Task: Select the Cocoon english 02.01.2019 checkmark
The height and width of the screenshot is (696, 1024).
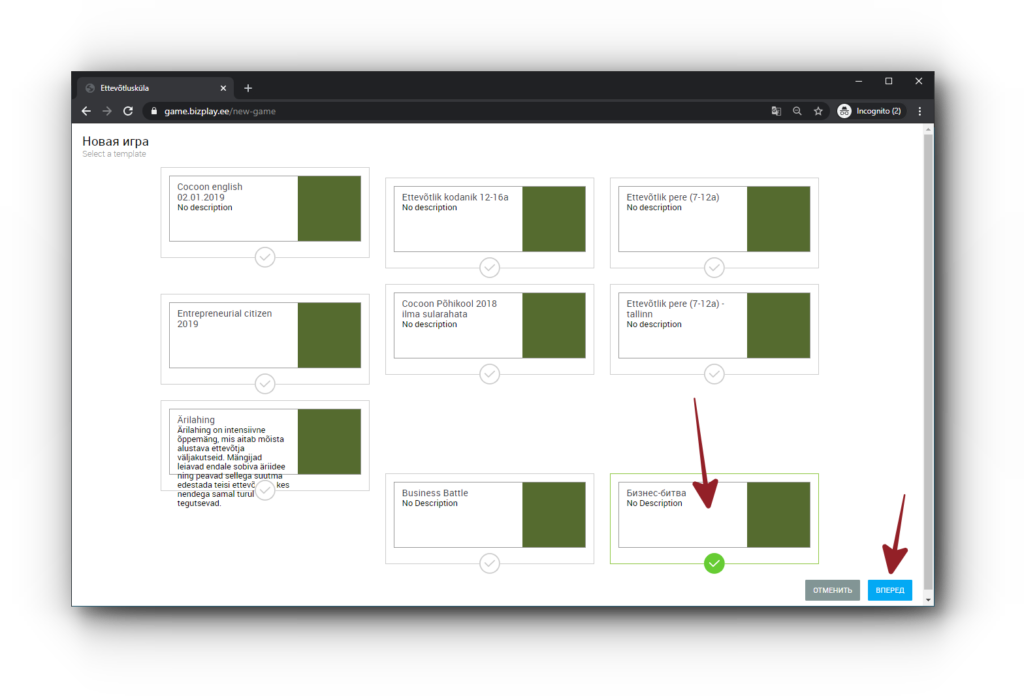Action: 265,257
